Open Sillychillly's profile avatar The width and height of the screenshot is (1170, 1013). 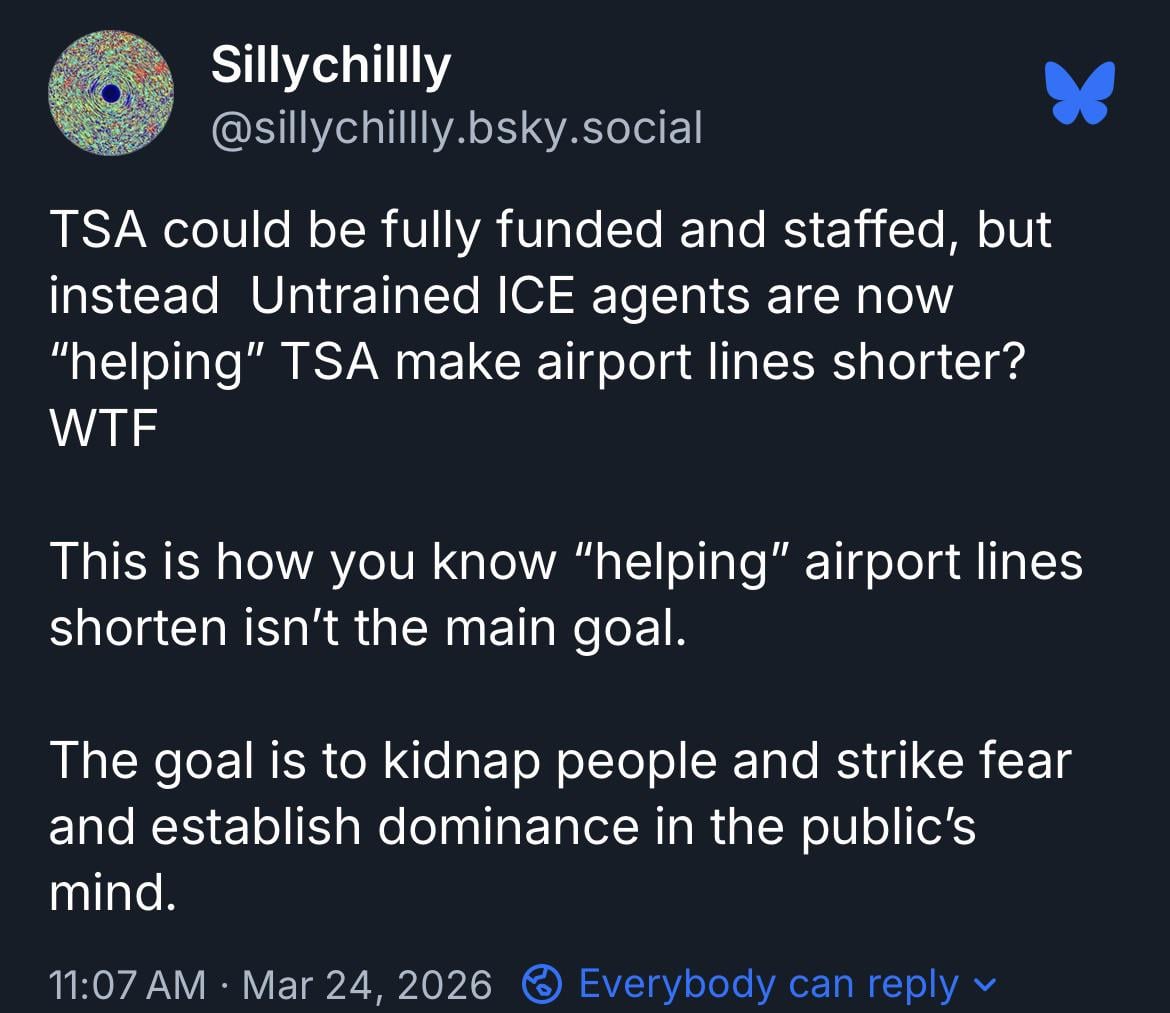point(111,93)
